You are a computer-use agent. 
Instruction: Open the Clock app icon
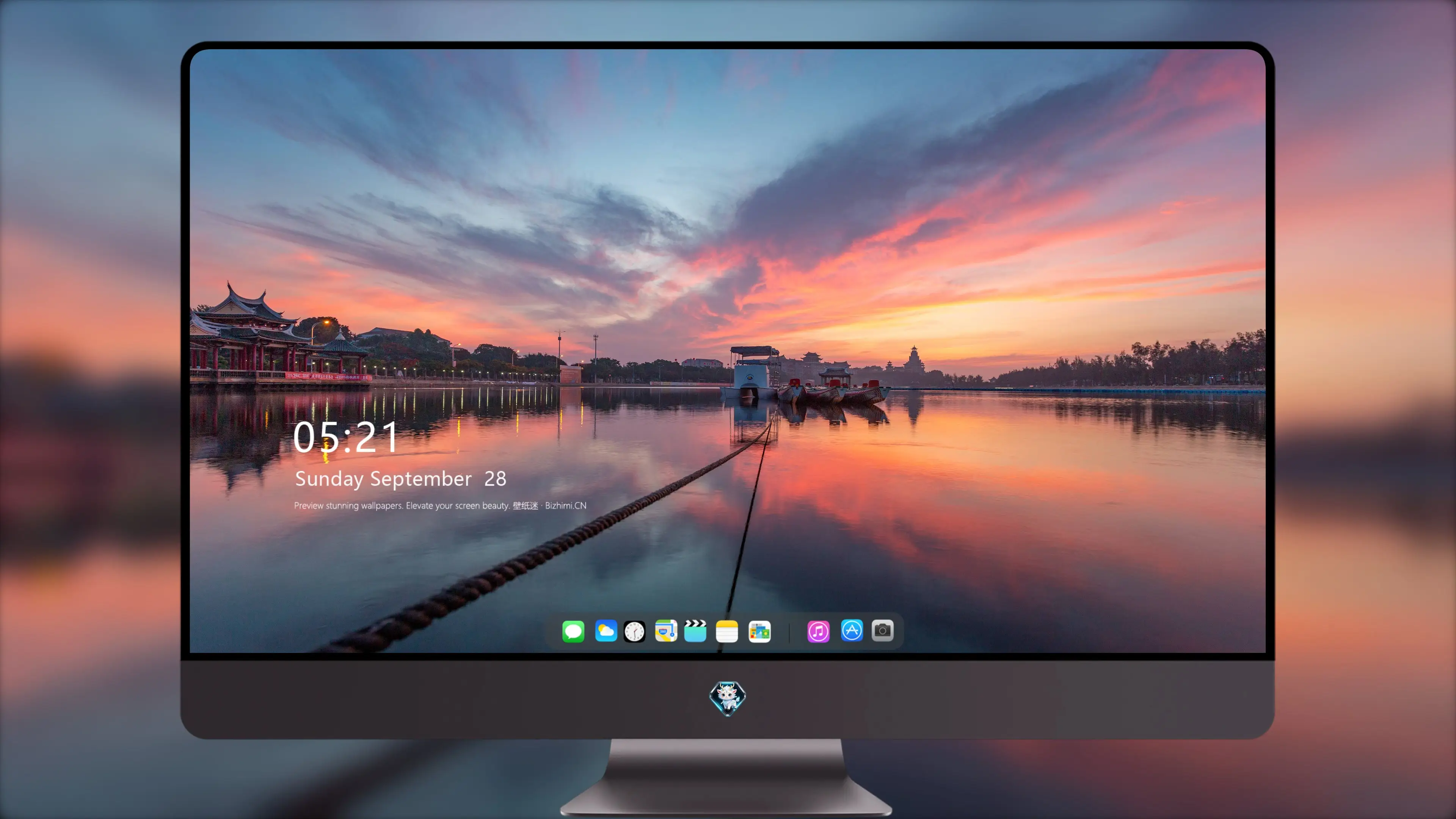(634, 631)
